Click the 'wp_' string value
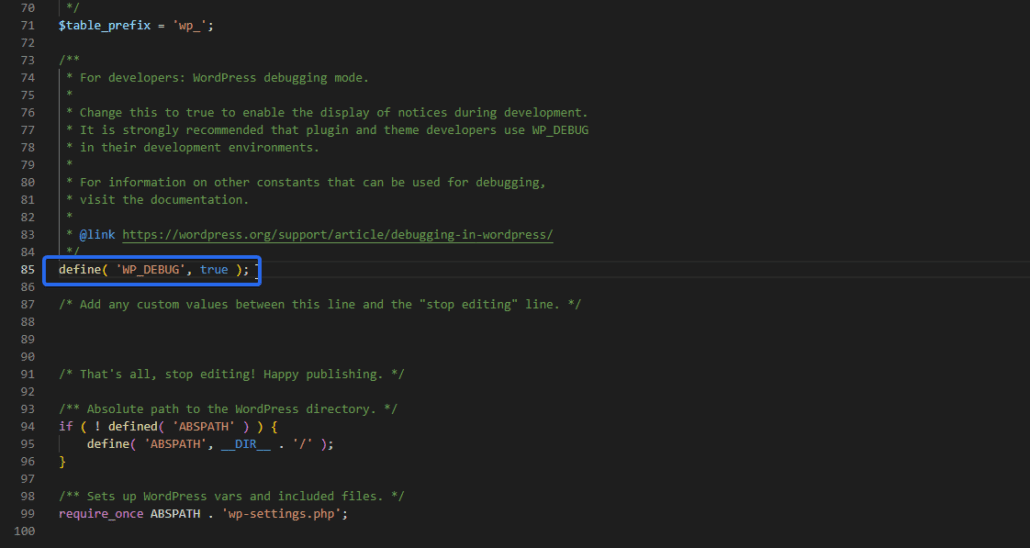Screen dimensions: 1030x548 (190, 26)
